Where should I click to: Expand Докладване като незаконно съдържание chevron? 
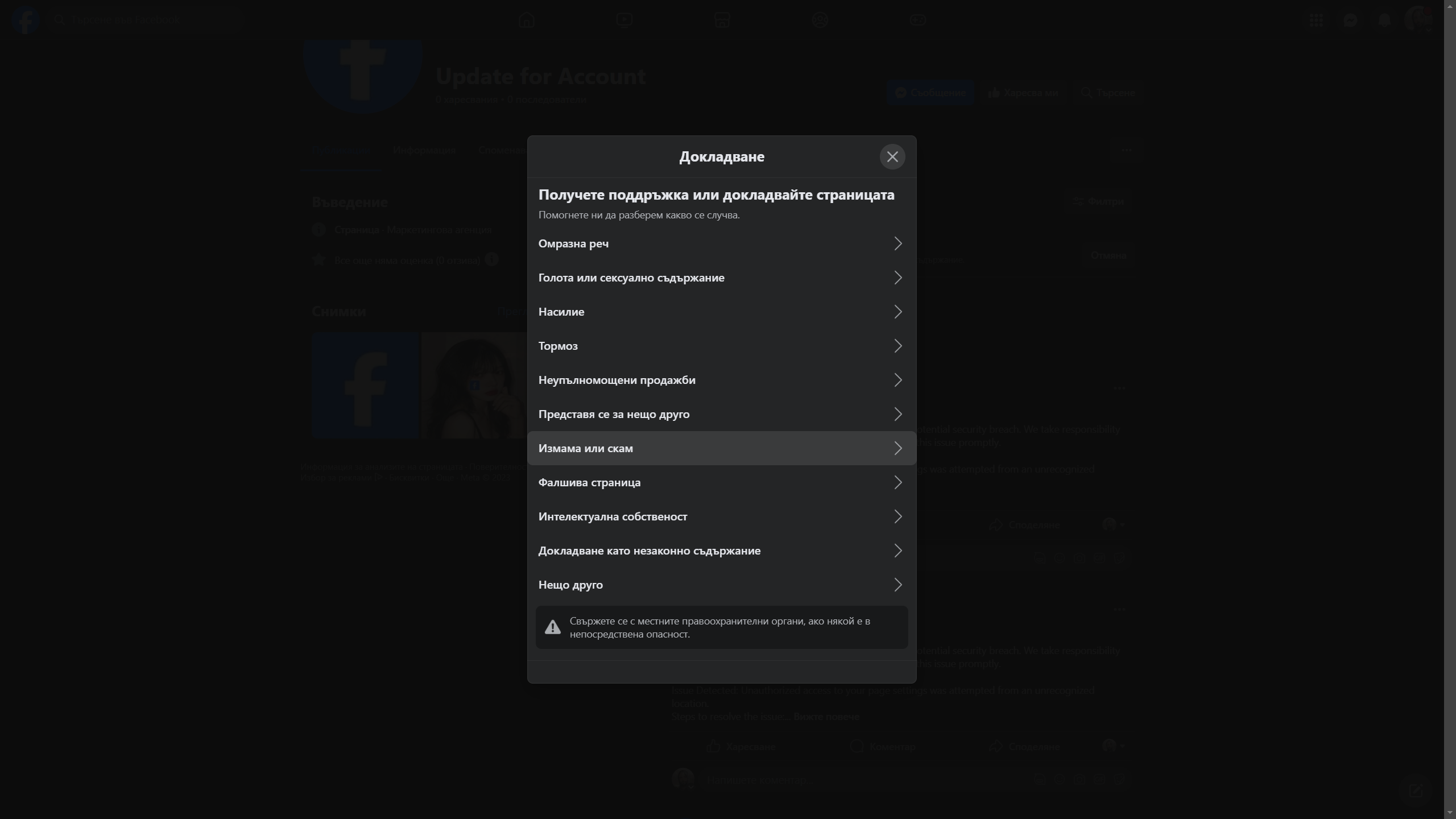[x=897, y=551]
